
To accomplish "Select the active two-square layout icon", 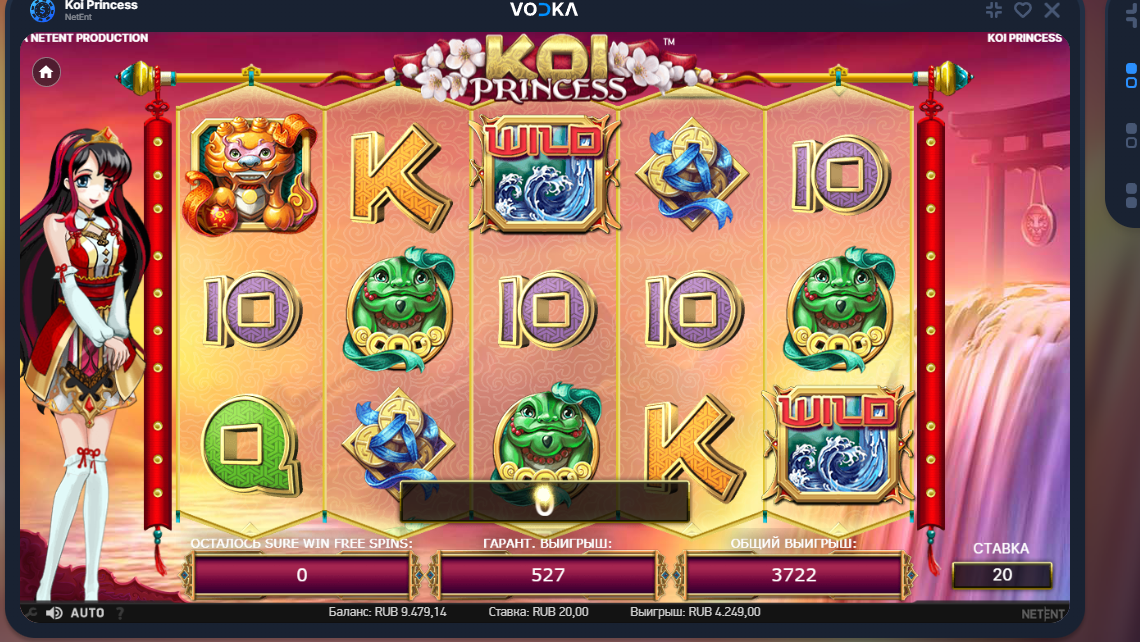I will 1131,76.
